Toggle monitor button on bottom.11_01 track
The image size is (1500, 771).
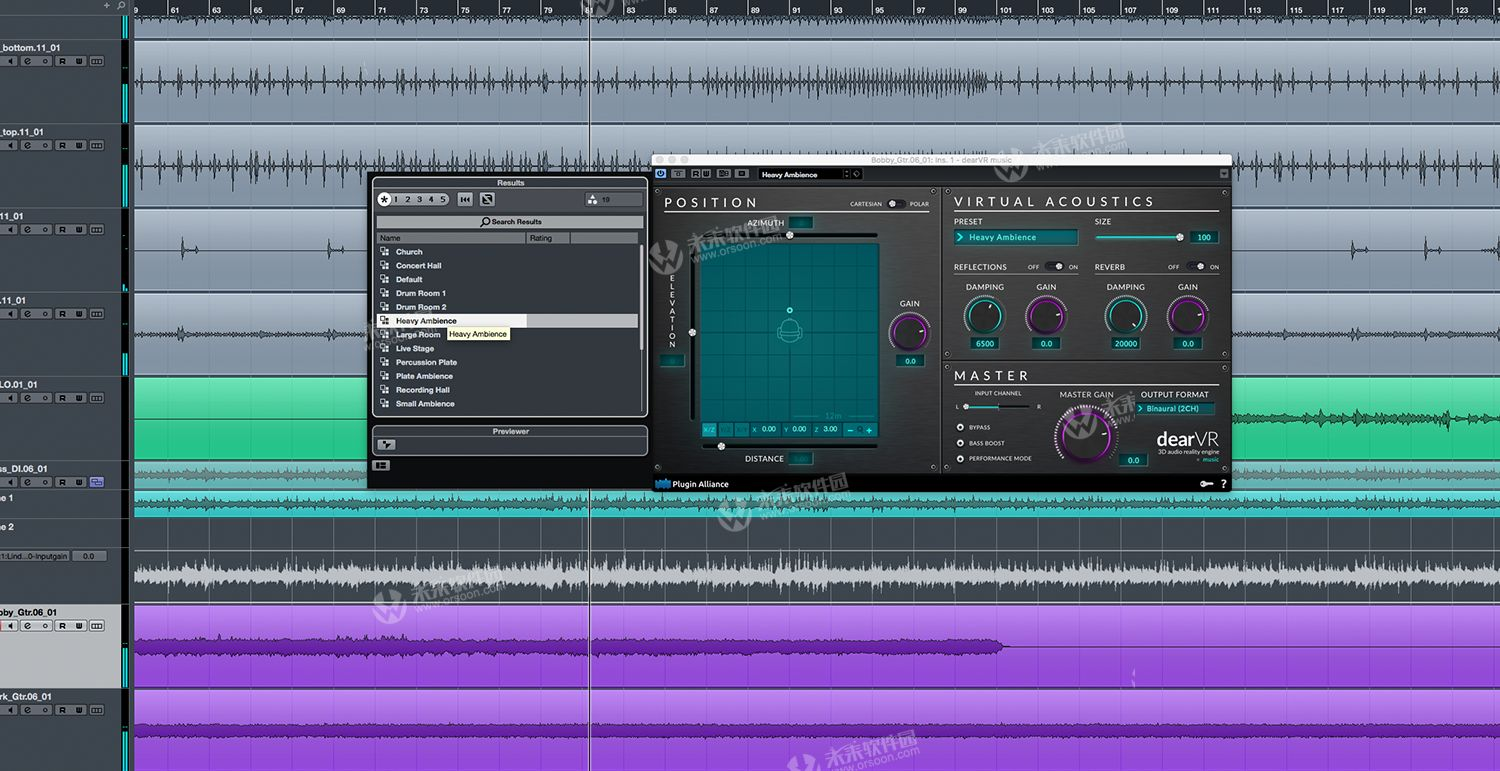(12, 61)
